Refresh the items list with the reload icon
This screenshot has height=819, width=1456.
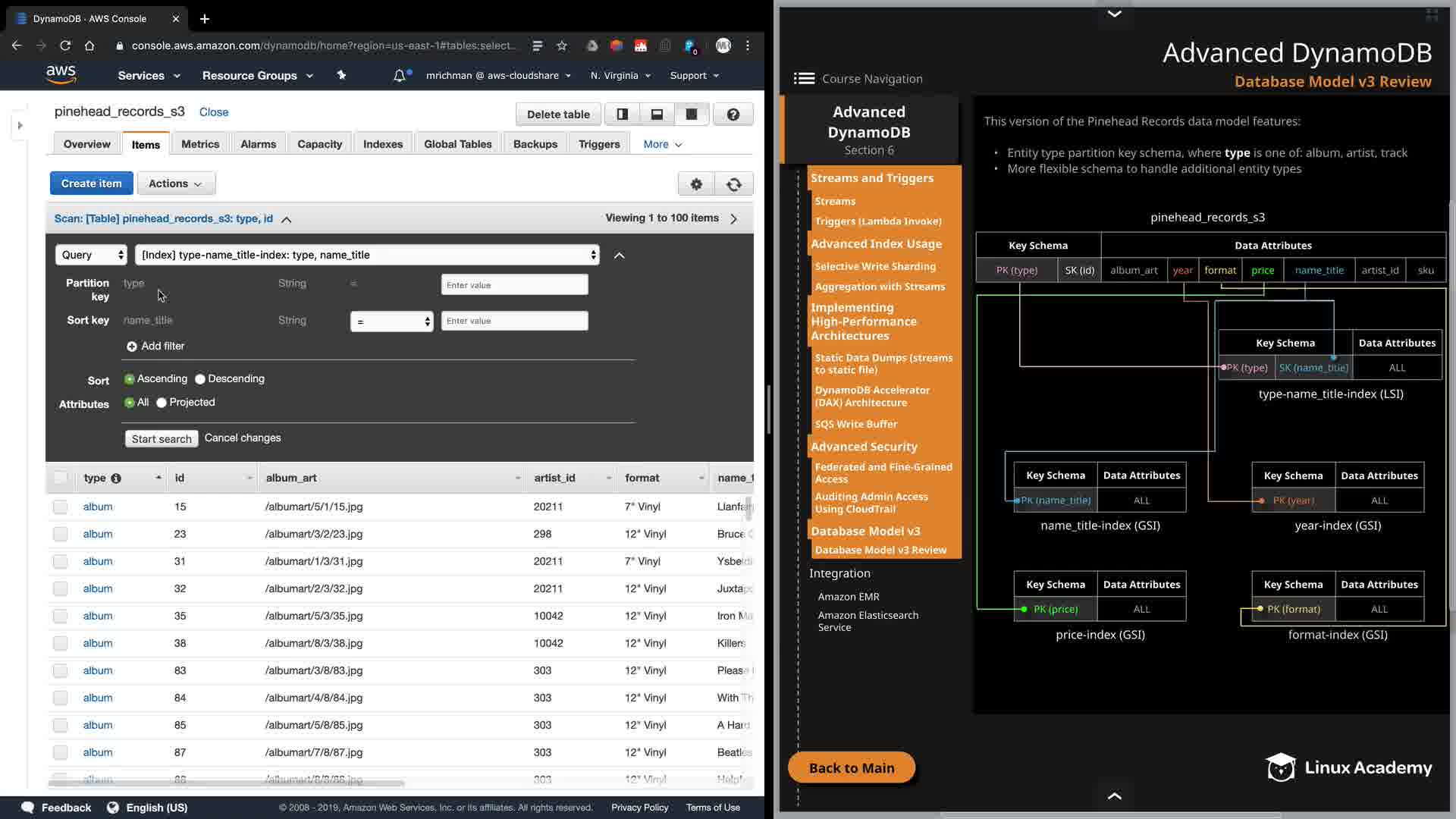coord(733,184)
